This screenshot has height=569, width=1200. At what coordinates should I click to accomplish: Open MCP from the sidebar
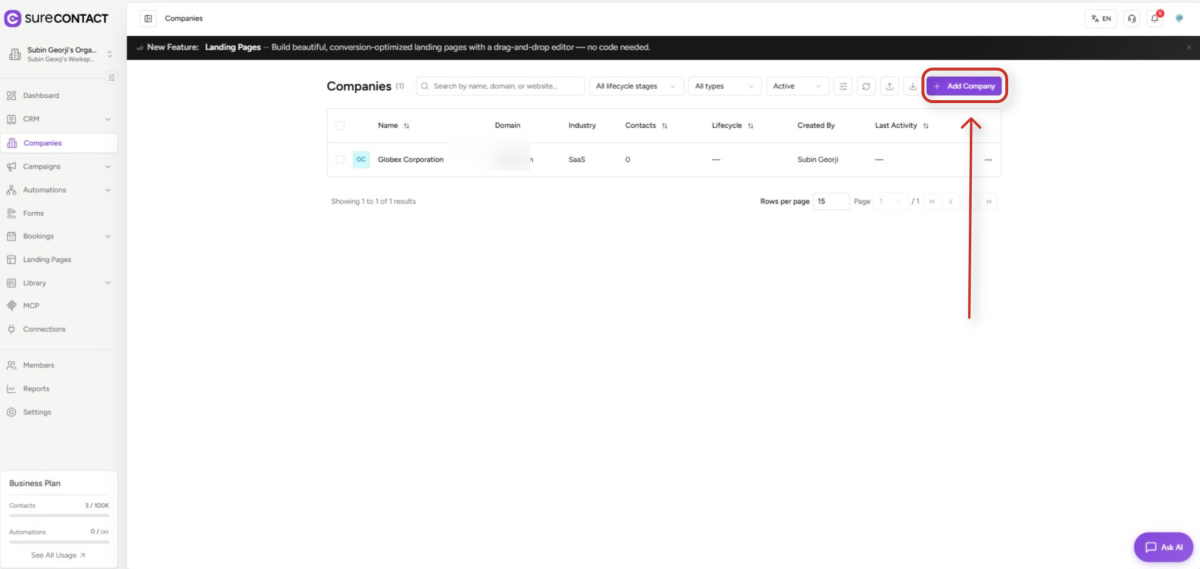coord(60,306)
